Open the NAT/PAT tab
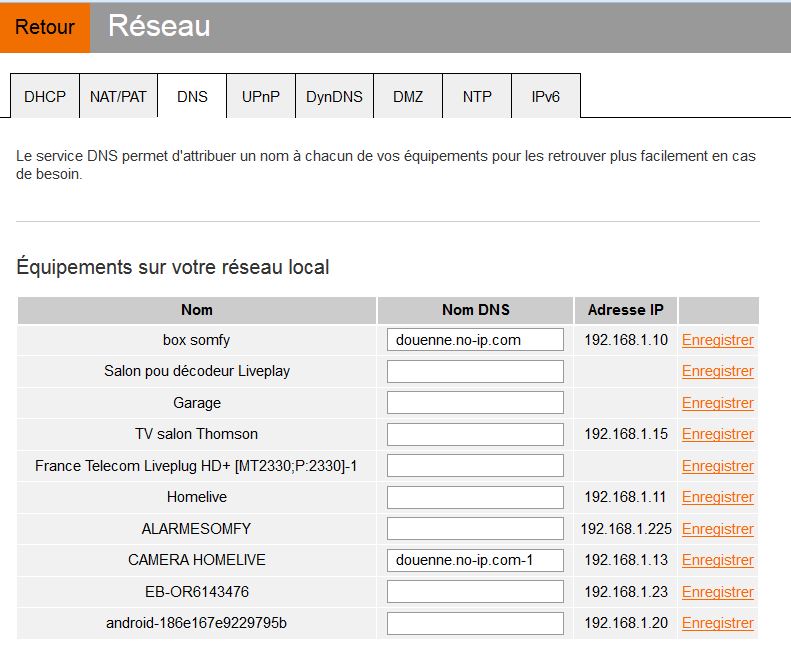 click(118, 96)
